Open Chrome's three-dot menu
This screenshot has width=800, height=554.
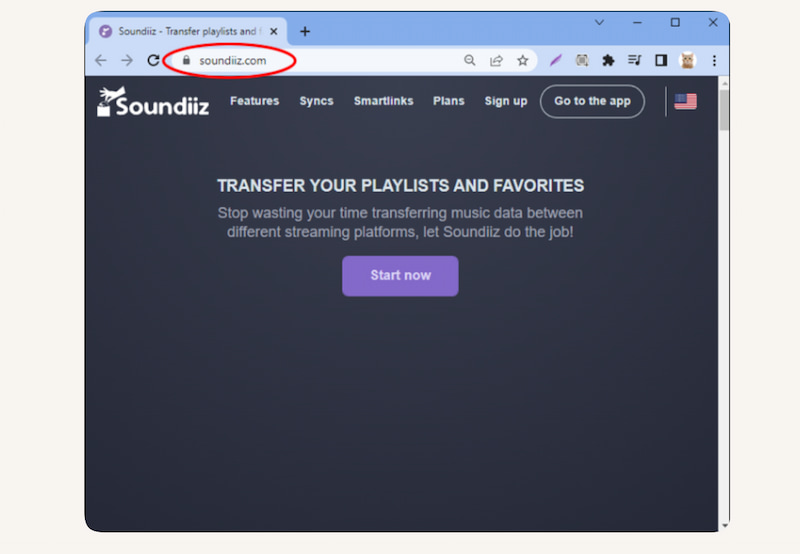coord(714,61)
